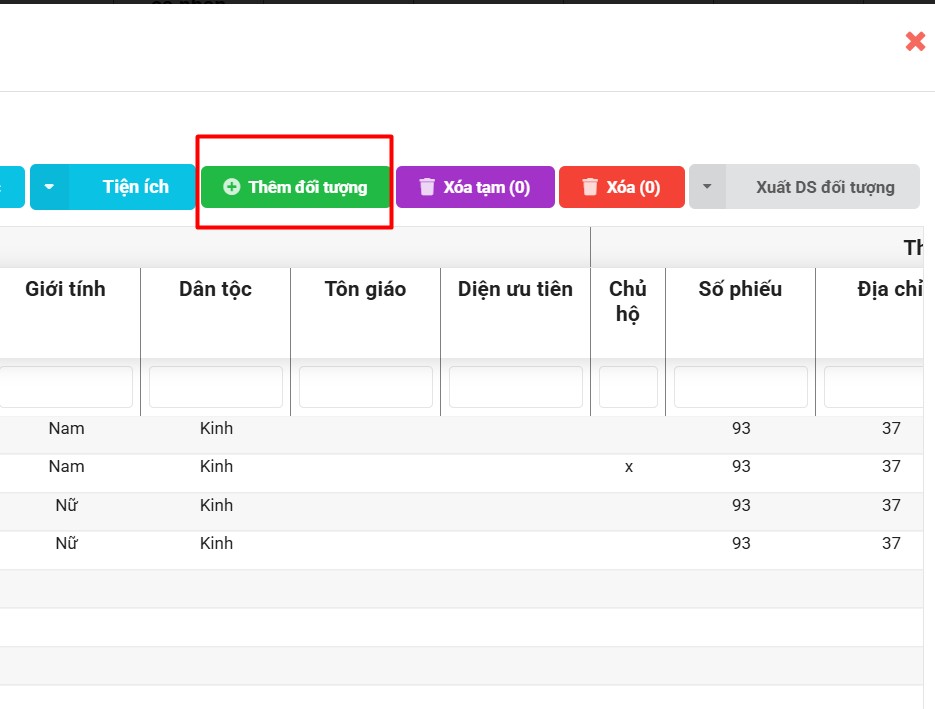This screenshot has height=709, width=935.
Task: Focus the Tôn giáo filter field
Action: pos(365,387)
